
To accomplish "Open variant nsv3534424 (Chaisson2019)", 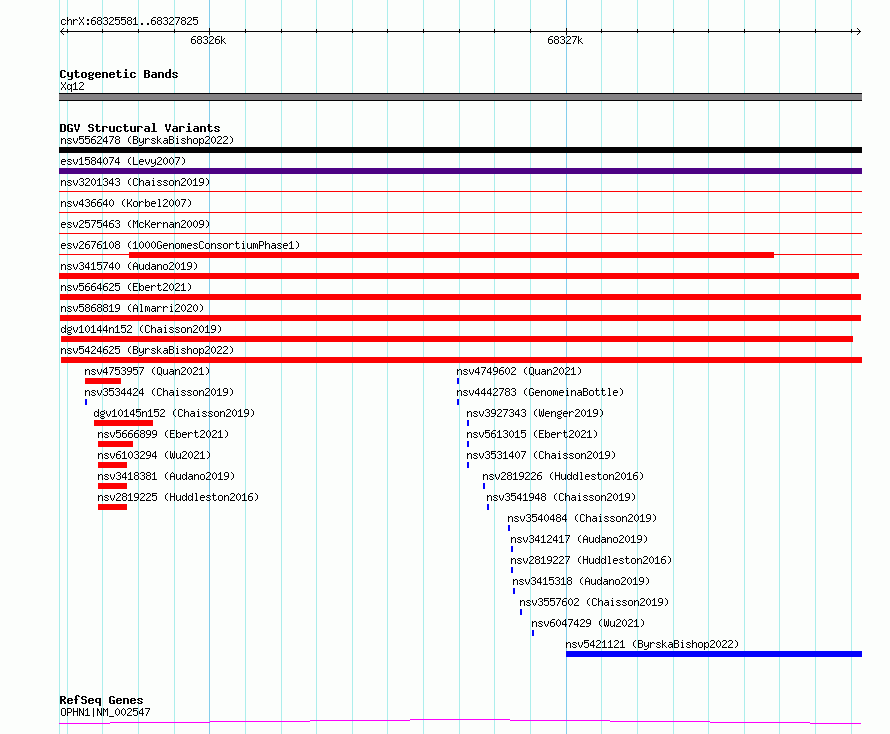I will (x=159, y=392).
